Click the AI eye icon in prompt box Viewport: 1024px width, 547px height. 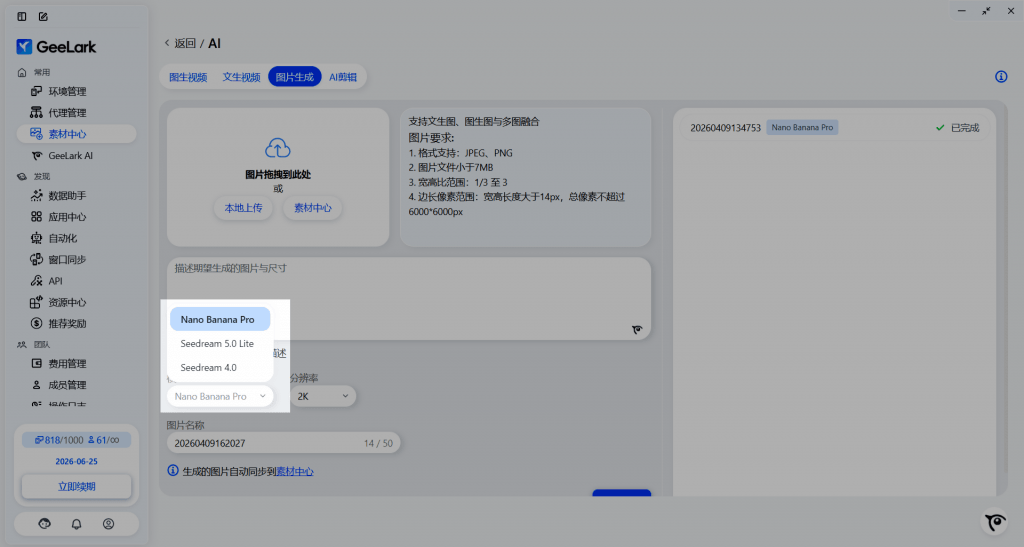637,329
